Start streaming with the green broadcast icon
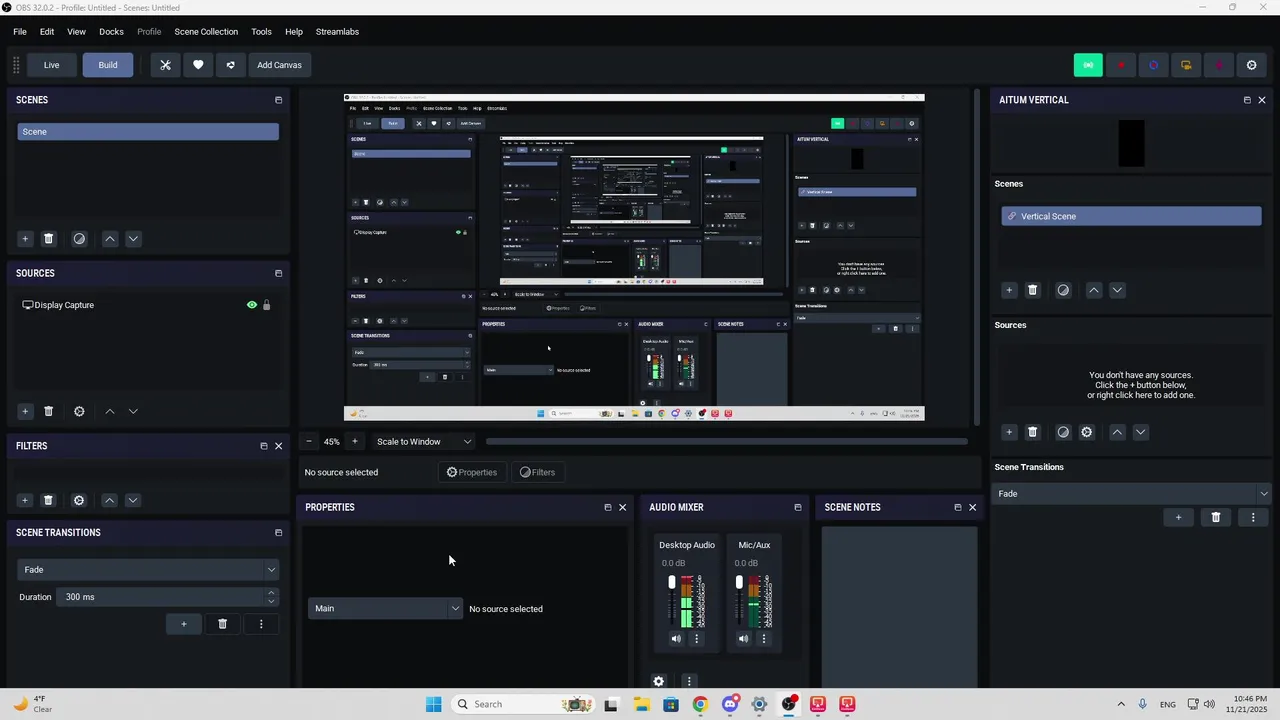The image size is (1280, 720). click(x=1088, y=65)
